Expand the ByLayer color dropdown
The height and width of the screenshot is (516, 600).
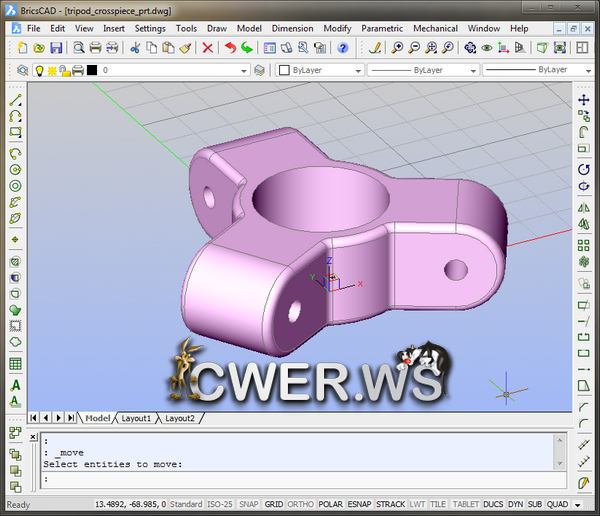(320, 71)
